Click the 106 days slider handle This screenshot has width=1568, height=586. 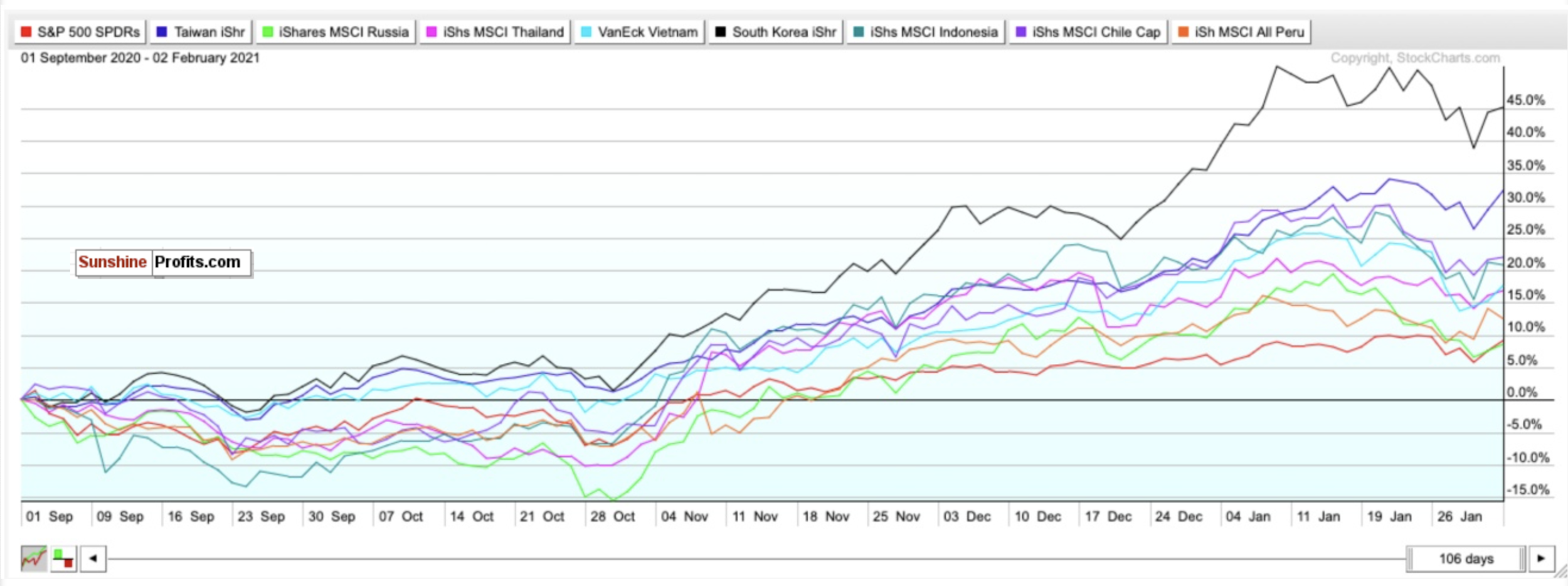pyautogui.click(x=1466, y=558)
